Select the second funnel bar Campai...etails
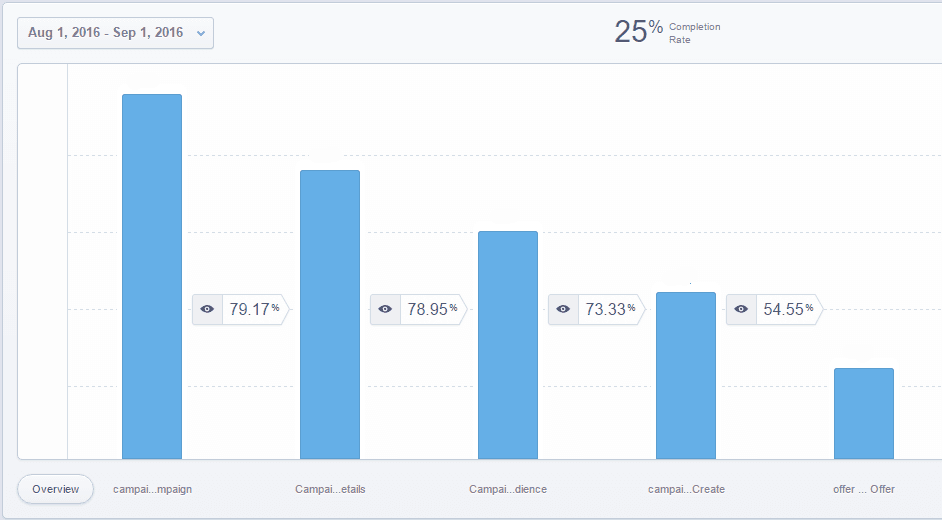The image size is (942, 520). [330, 314]
